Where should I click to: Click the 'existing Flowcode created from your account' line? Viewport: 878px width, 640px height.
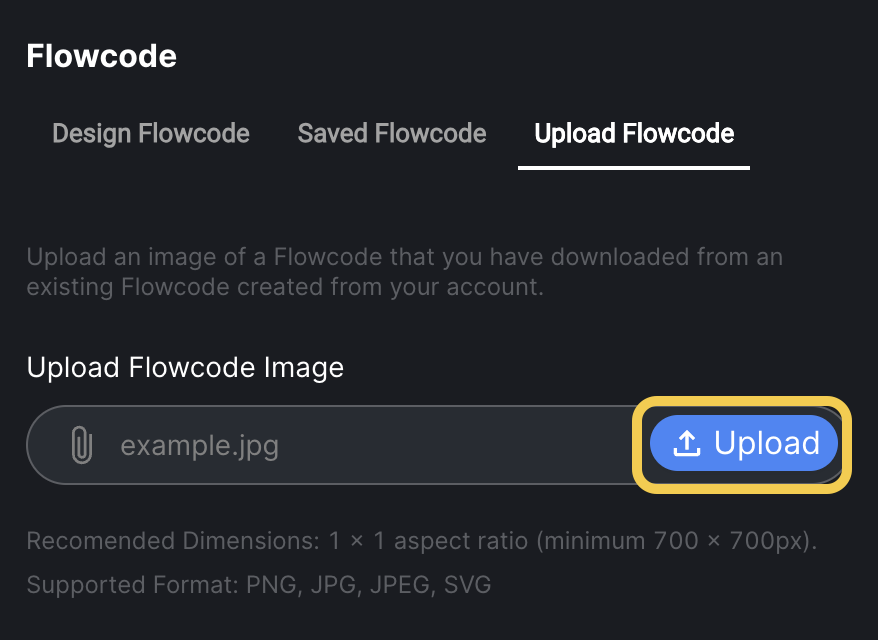[285, 287]
